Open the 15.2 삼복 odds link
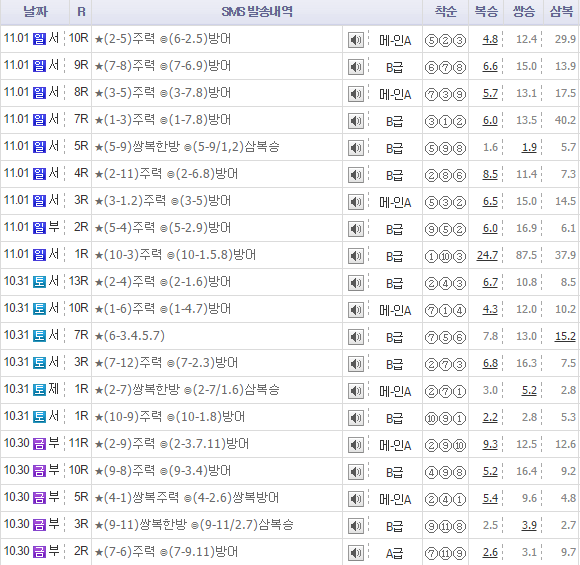Screen dimensions: 580x565 coord(565,336)
